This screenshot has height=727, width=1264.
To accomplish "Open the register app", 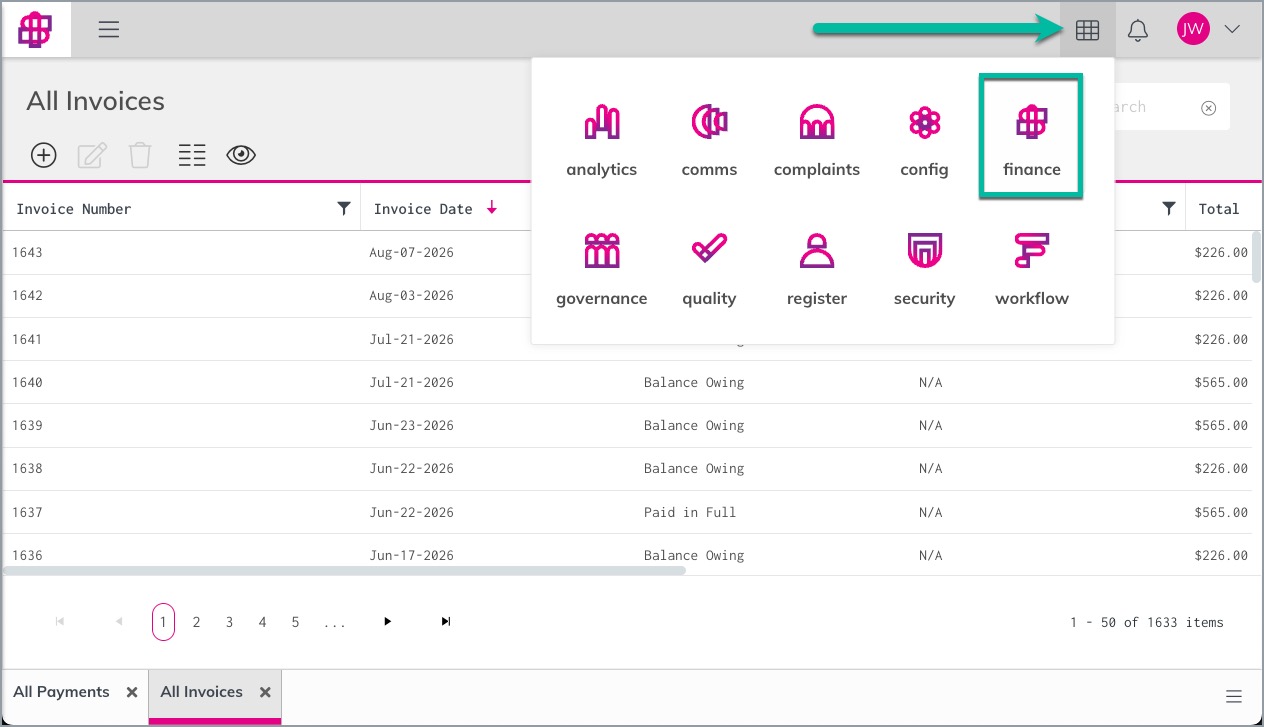I will tap(816, 269).
